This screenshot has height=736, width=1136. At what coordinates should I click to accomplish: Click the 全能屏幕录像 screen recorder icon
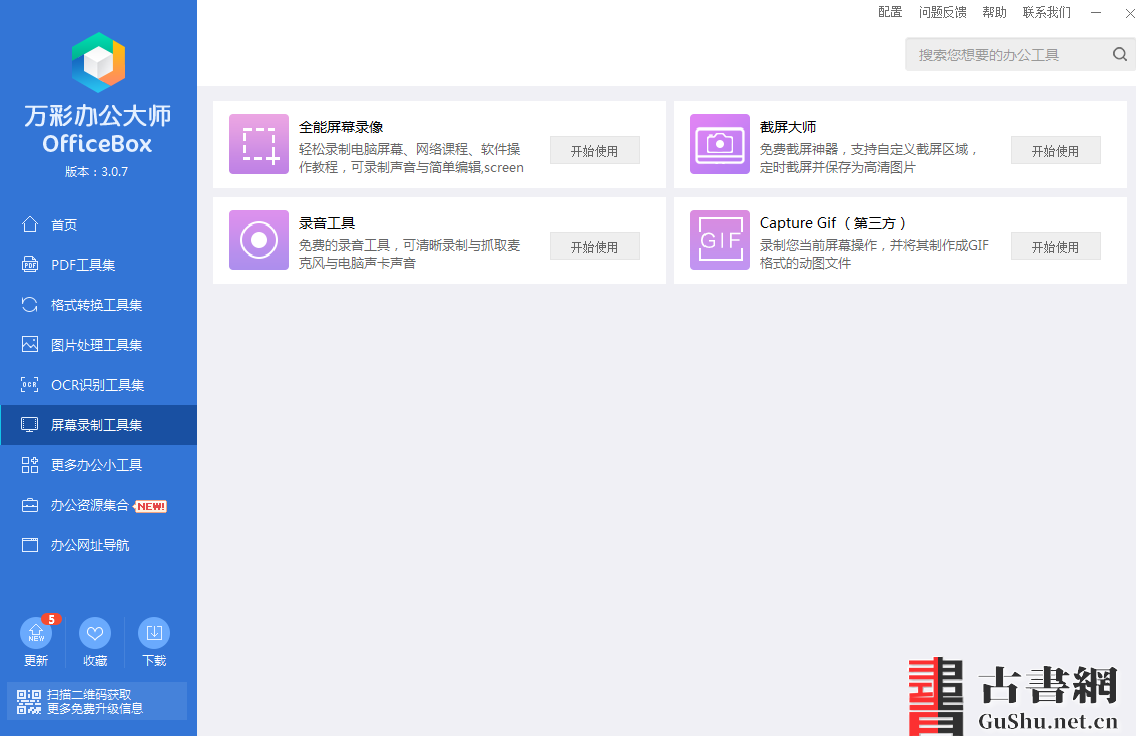pos(259,144)
